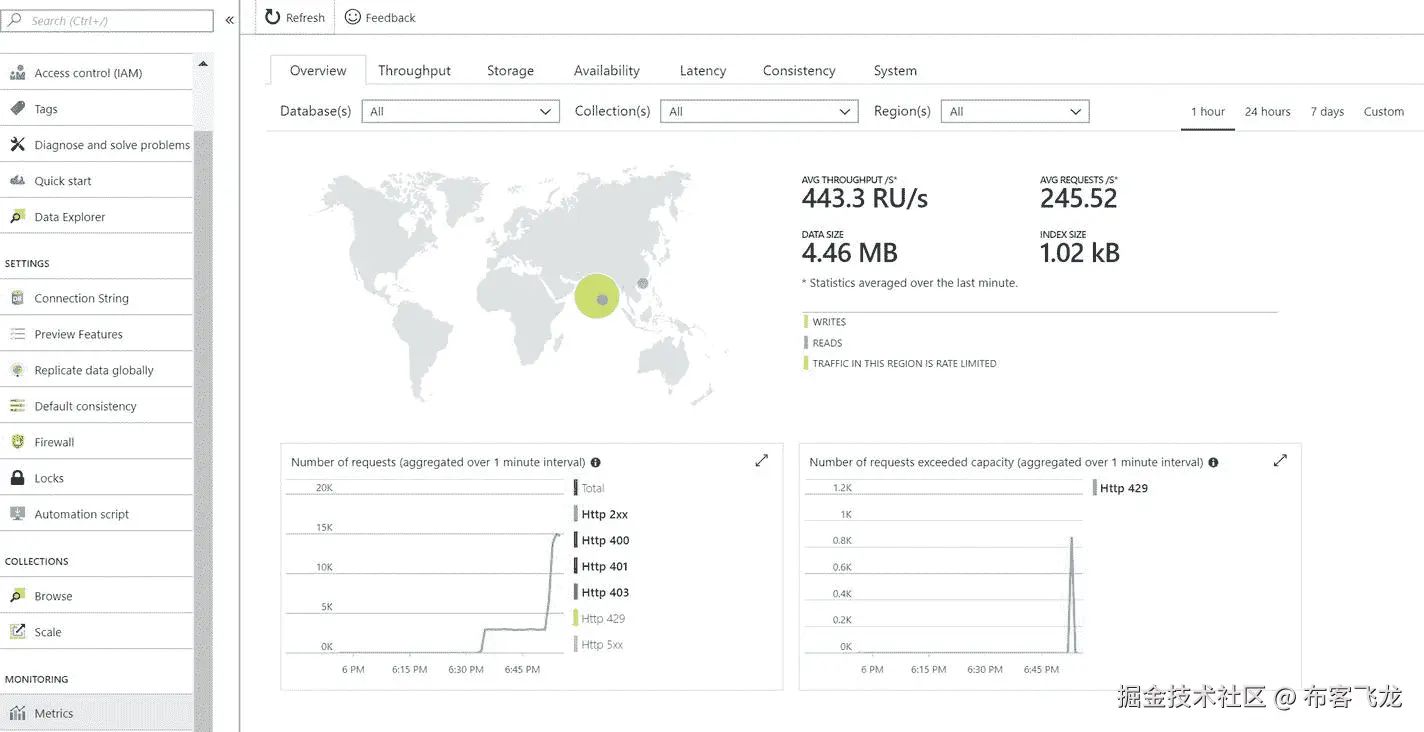Switch to the Throughput tab
The height and width of the screenshot is (732, 1424).
(414, 71)
